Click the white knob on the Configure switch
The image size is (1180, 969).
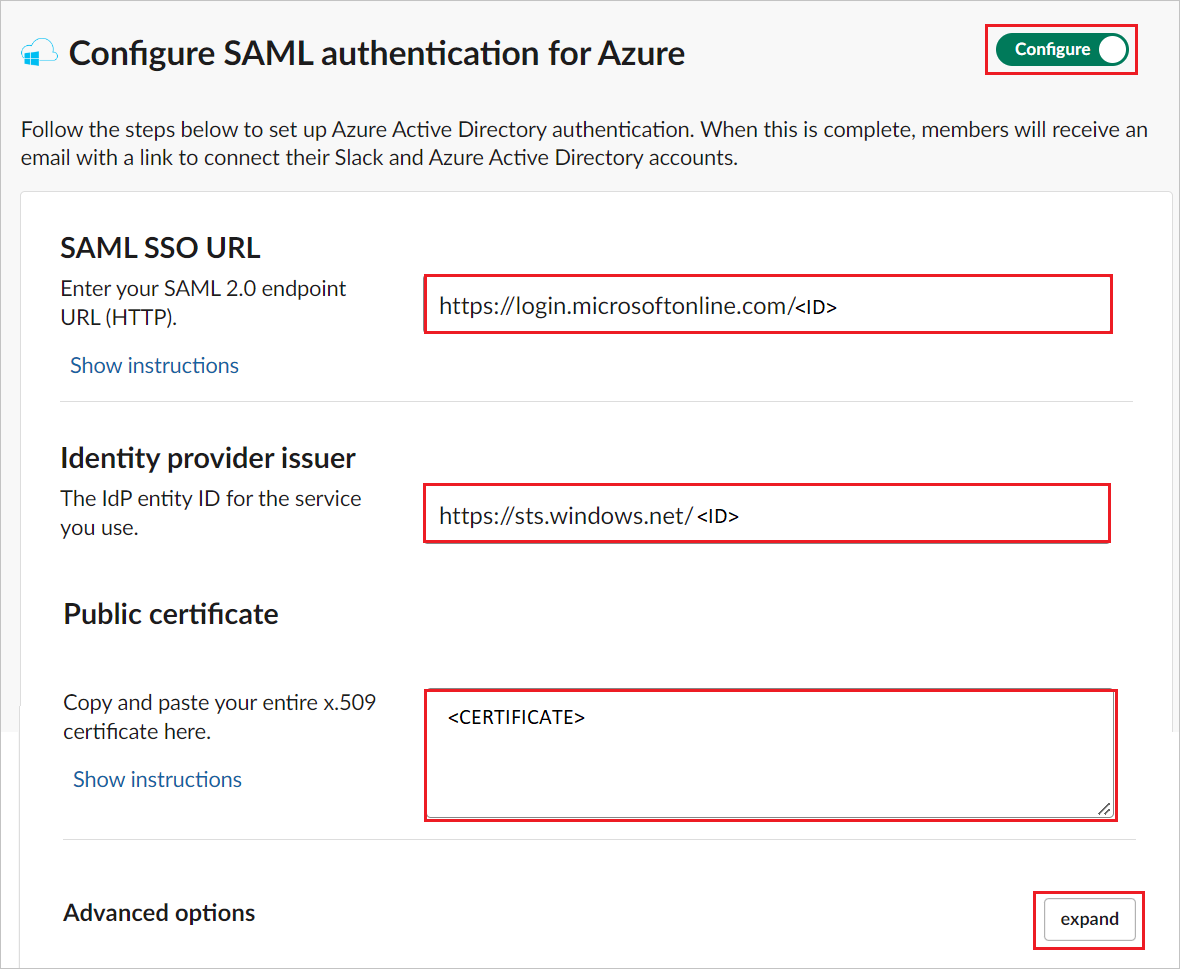click(x=1112, y=50)
